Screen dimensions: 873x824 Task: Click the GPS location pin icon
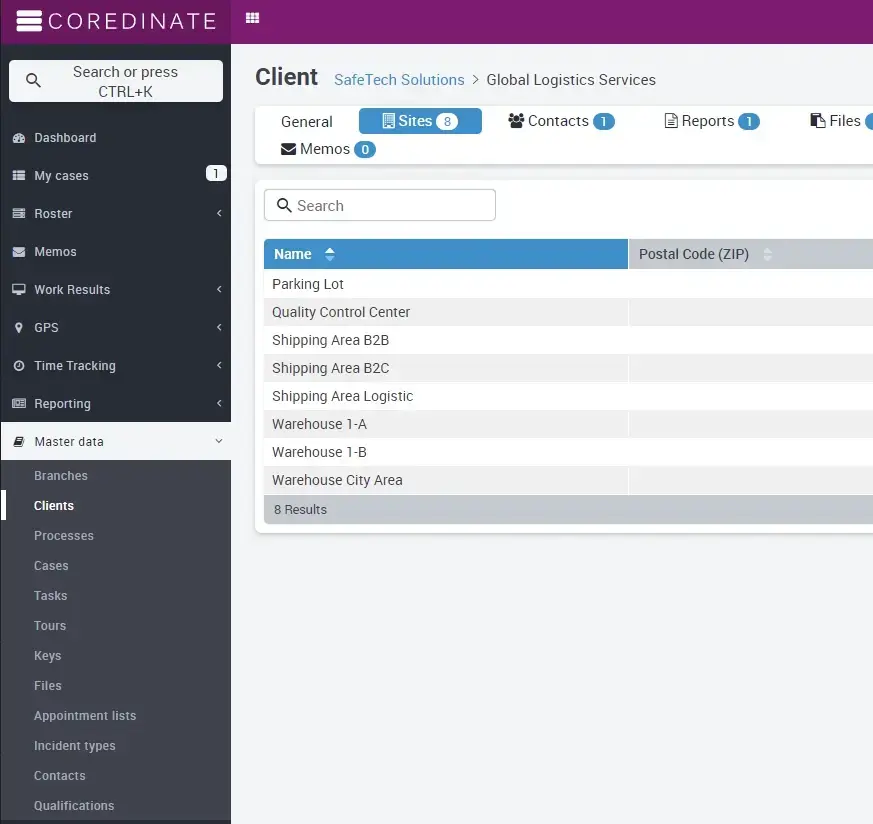tap(18, 328)
